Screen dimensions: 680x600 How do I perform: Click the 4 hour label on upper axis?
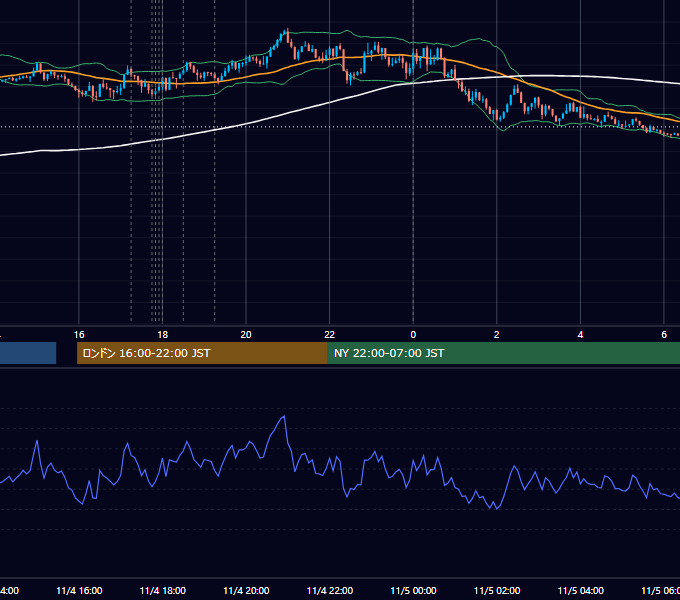point(580,335)
